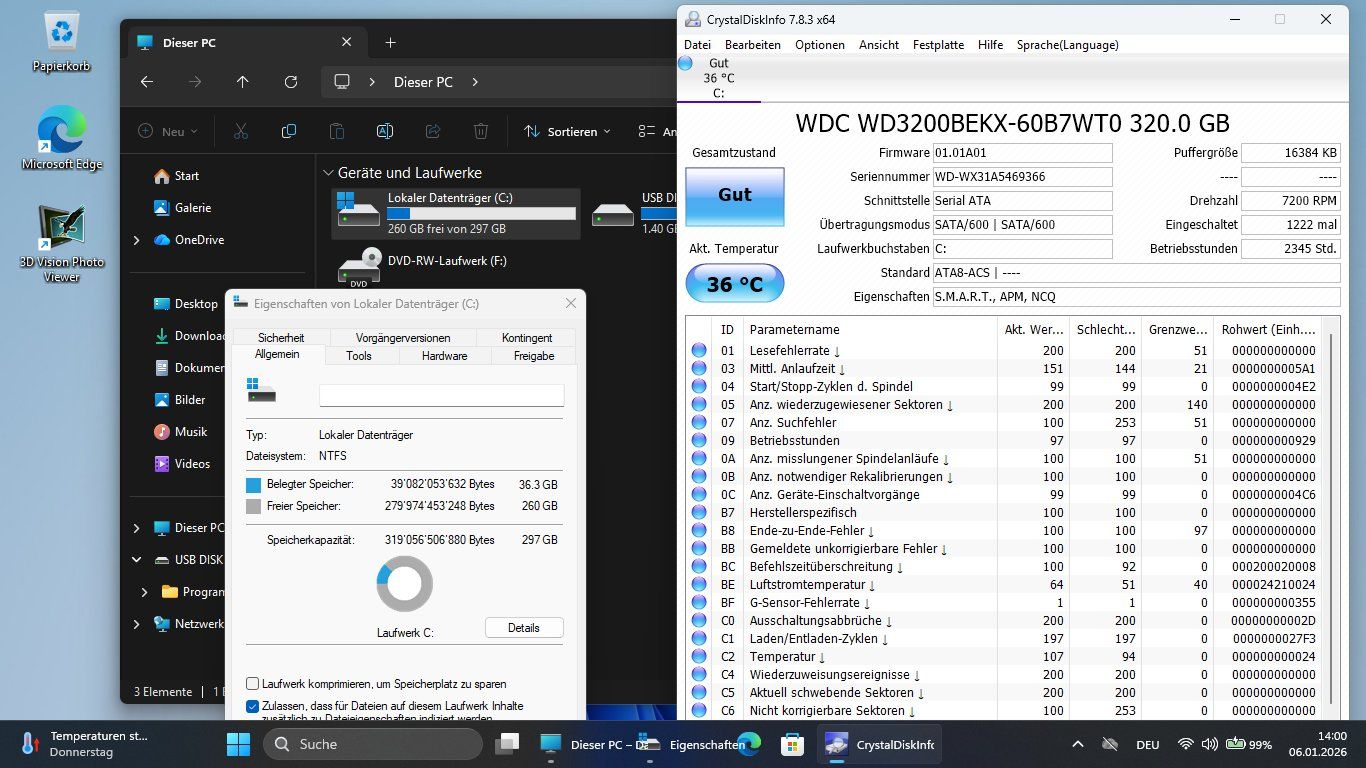Click the drive label input field in Eigenschaften
The height and width of the screenshot is (768, 1366).
click(442, 395)
